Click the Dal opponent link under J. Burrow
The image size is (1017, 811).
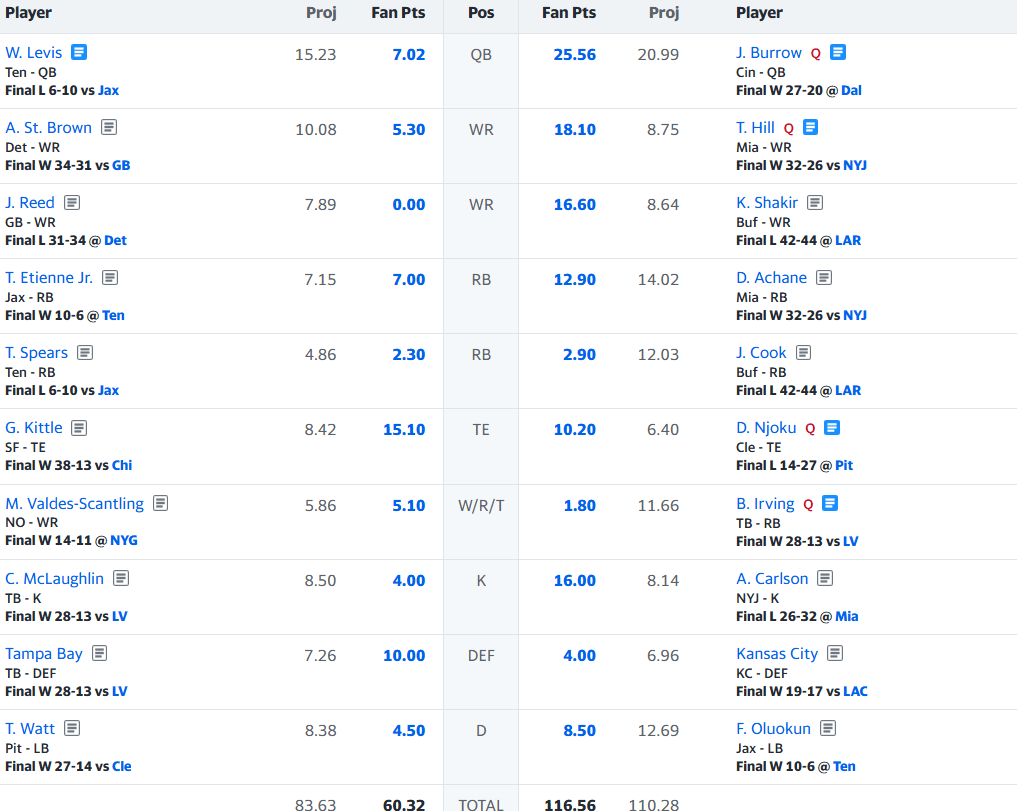(x=851, y=90)
